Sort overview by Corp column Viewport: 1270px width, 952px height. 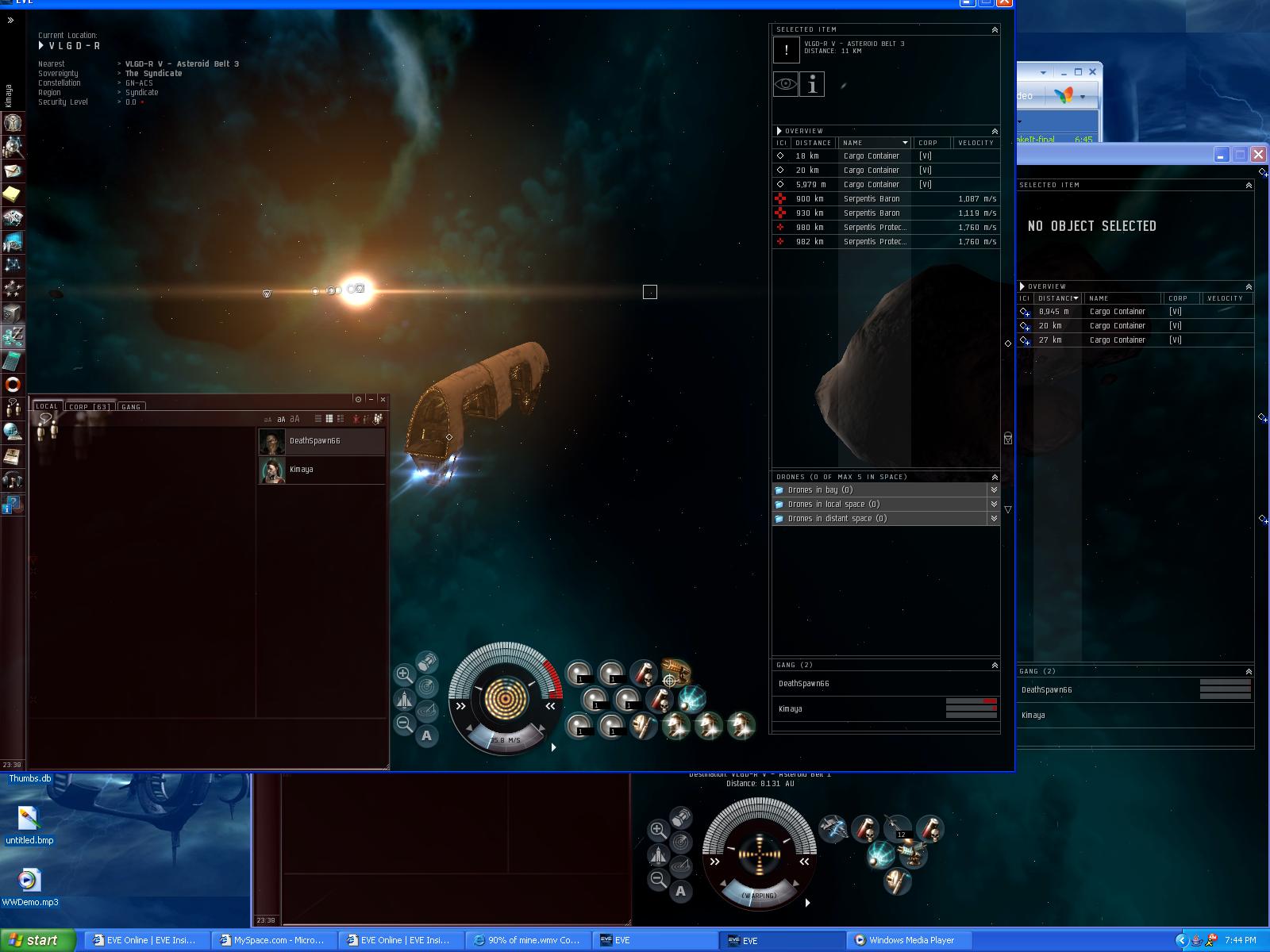click(x=933, y=143)
